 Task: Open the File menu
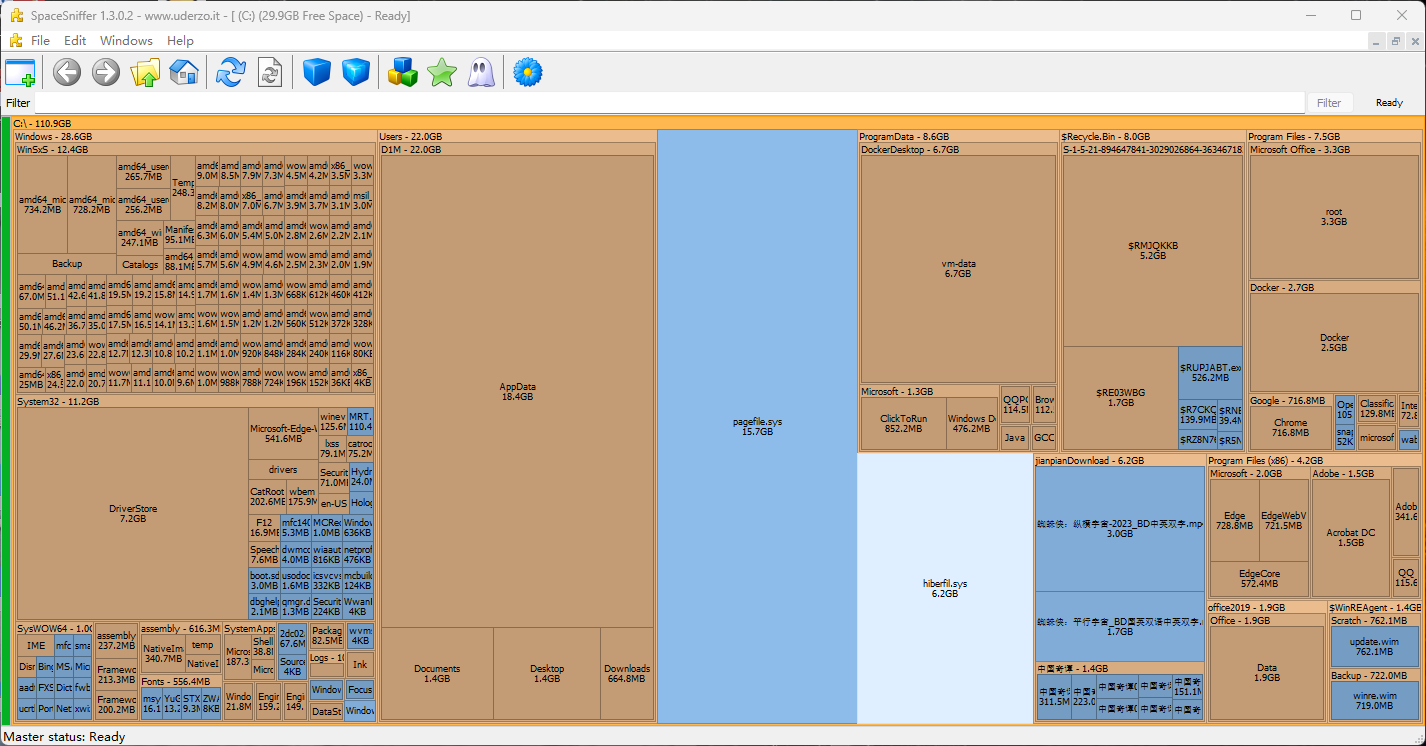tap(40, 41)
